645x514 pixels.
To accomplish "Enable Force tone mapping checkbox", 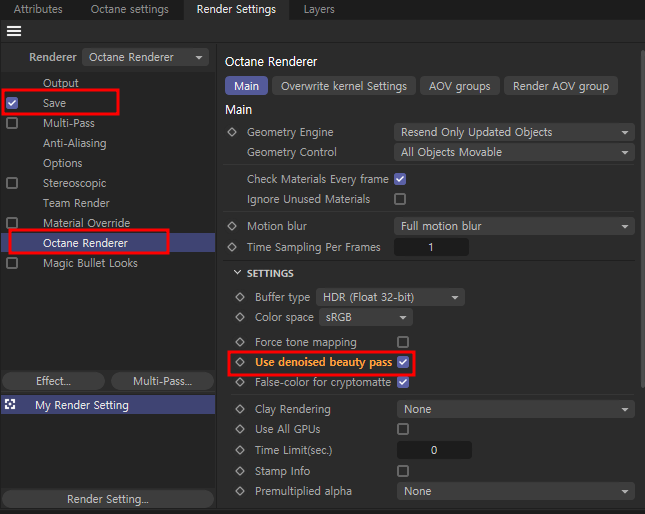I will pos(403,342).
